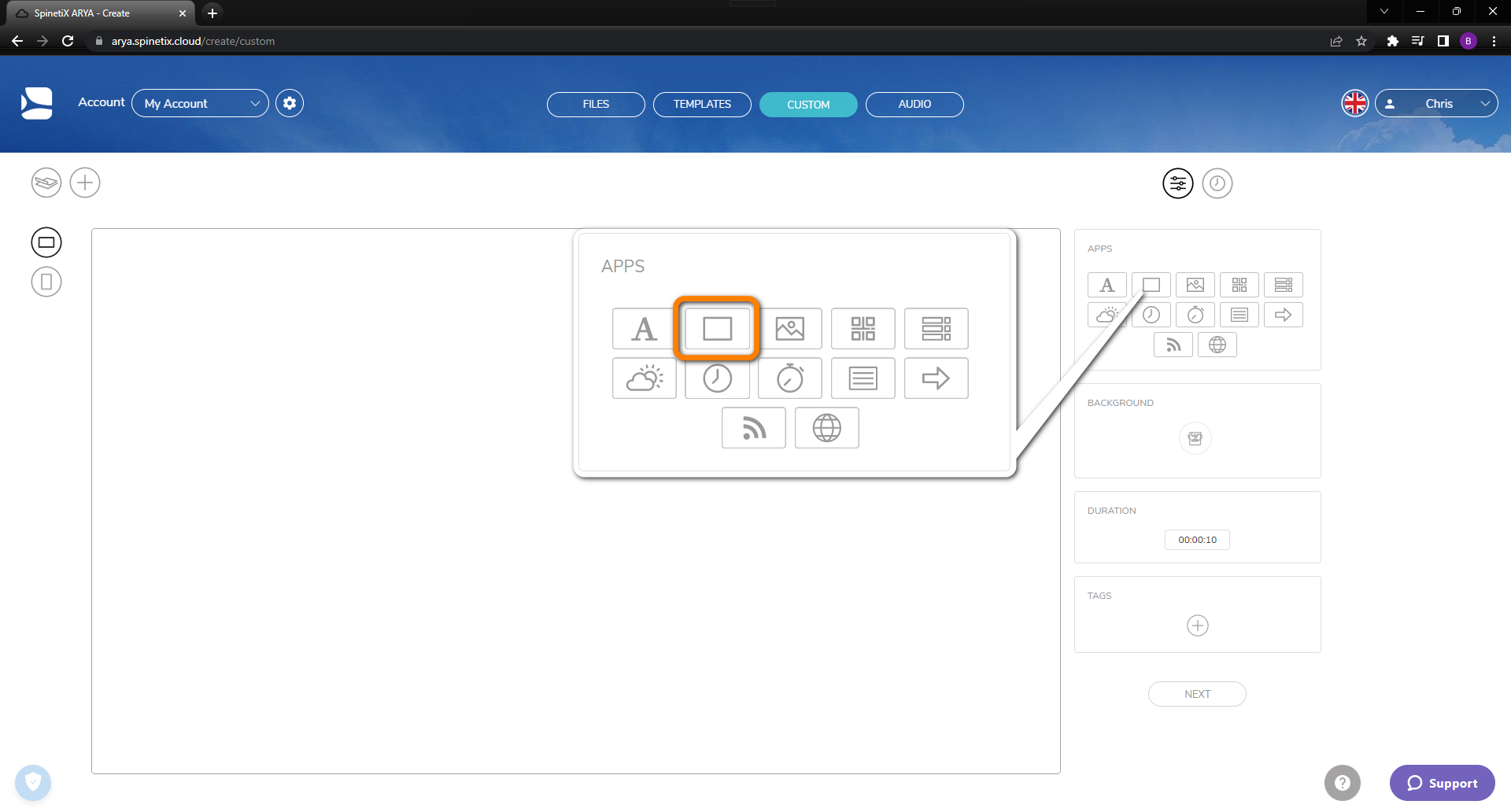Edit the duration field showing 00:00:10
The image size is (1511, 812).
pos(1197,540)
